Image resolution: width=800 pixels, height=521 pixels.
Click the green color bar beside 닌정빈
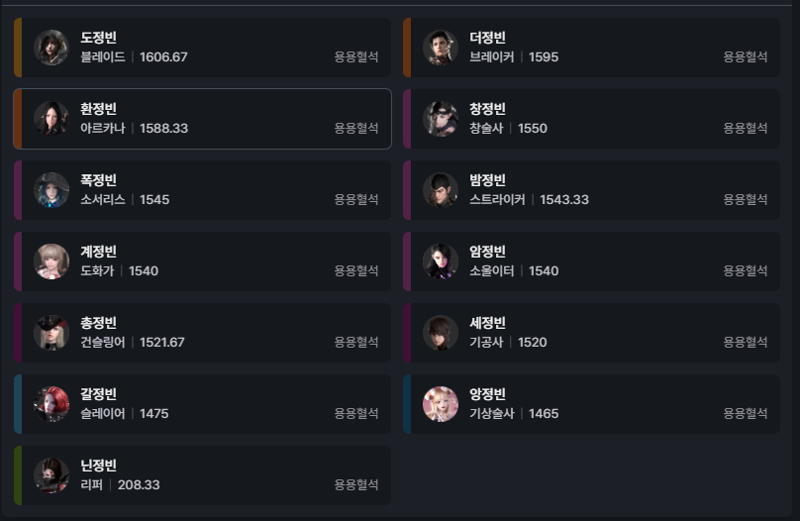18,476
